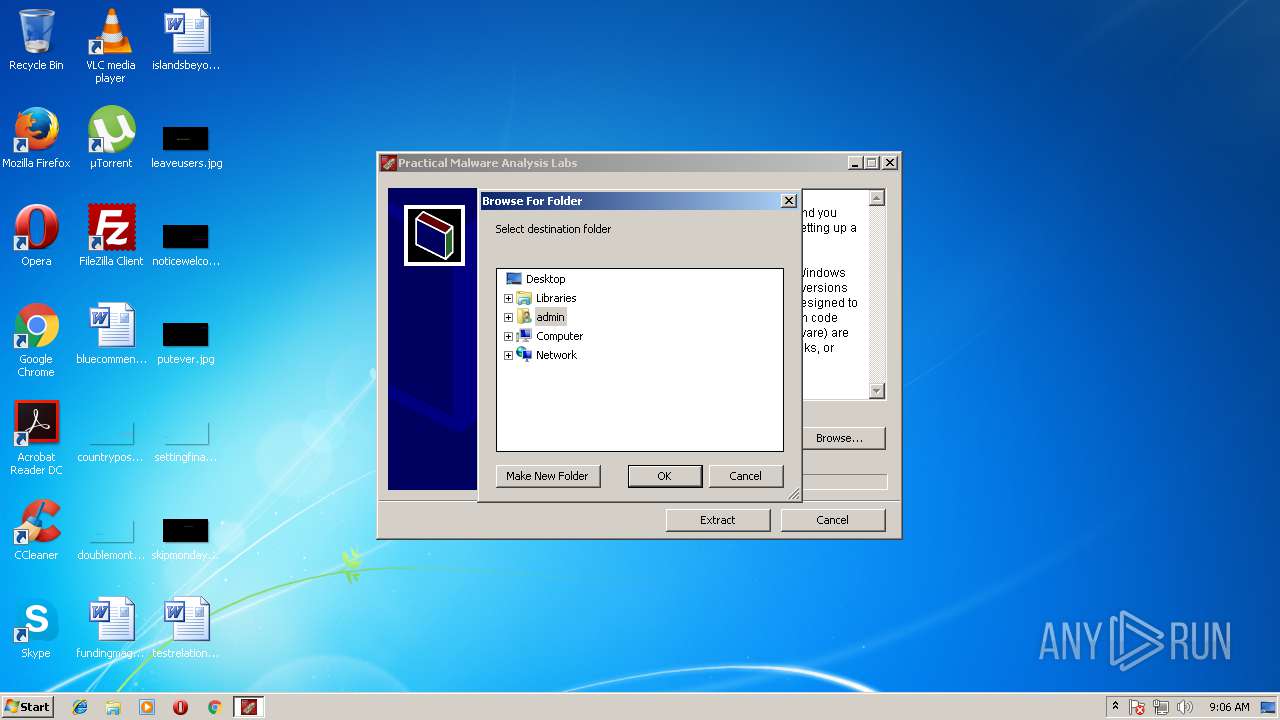The image size is (1280, 720).
Task: Open Opera from the taskbar
Action: pyautogui.click(x=181, y=707)
